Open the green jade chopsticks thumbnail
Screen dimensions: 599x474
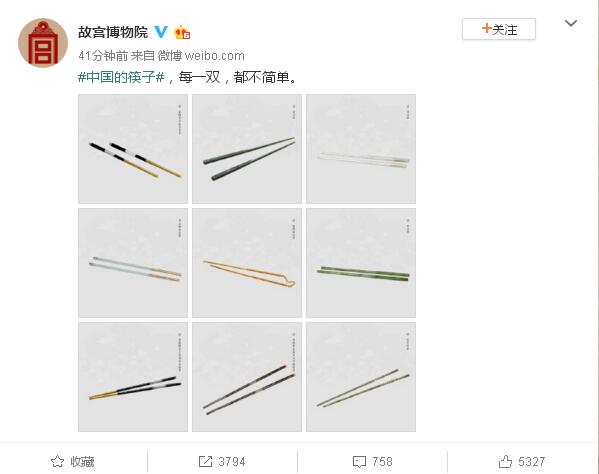pos(361,263)
